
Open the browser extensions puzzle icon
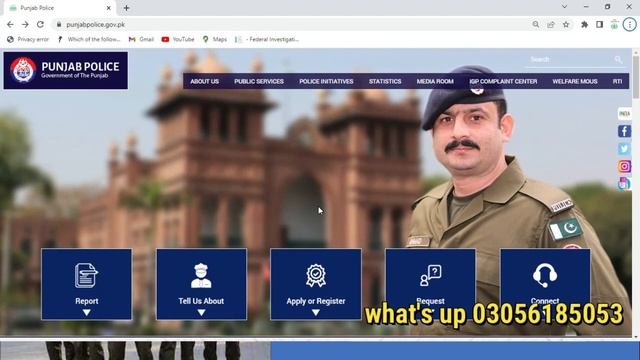pyautogui.click(x=584, y=24)
